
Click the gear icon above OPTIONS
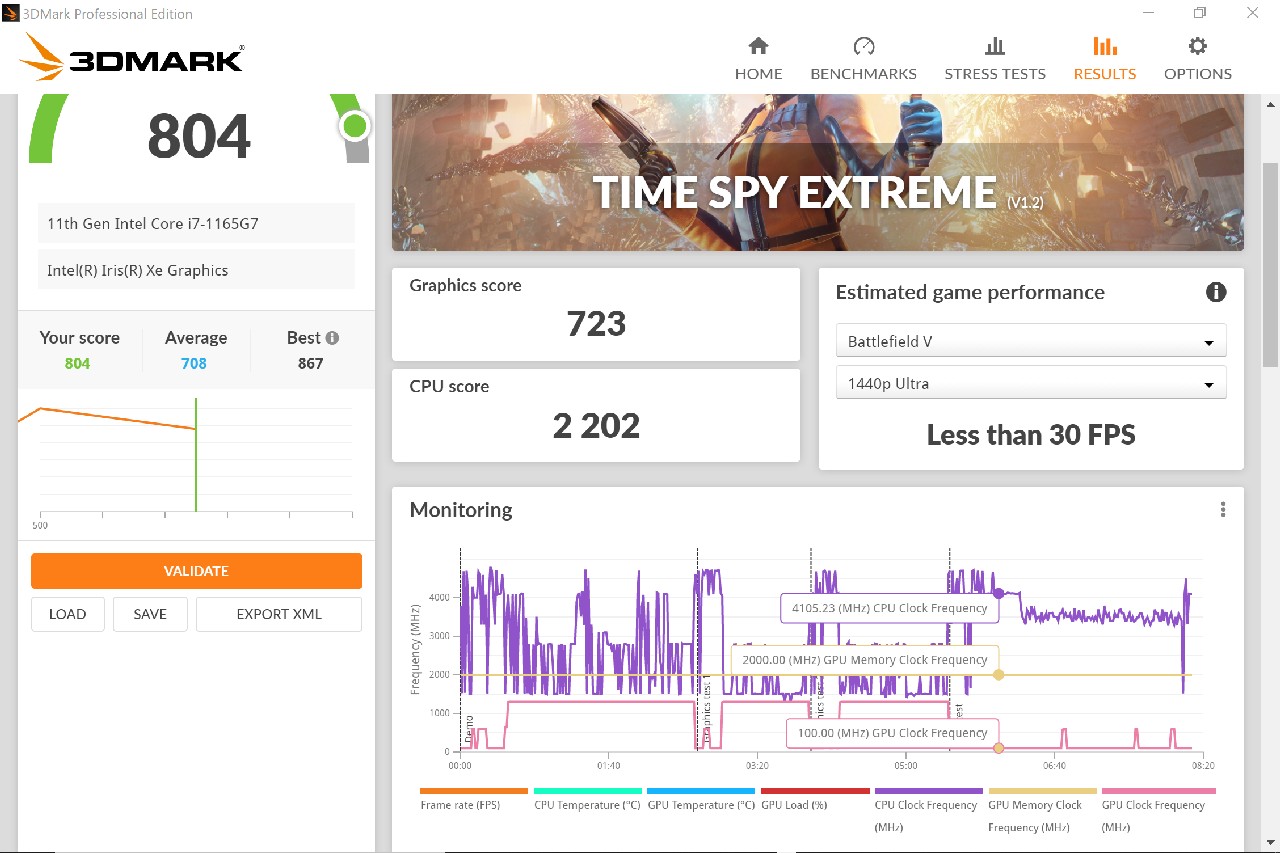coord(1198,46)
